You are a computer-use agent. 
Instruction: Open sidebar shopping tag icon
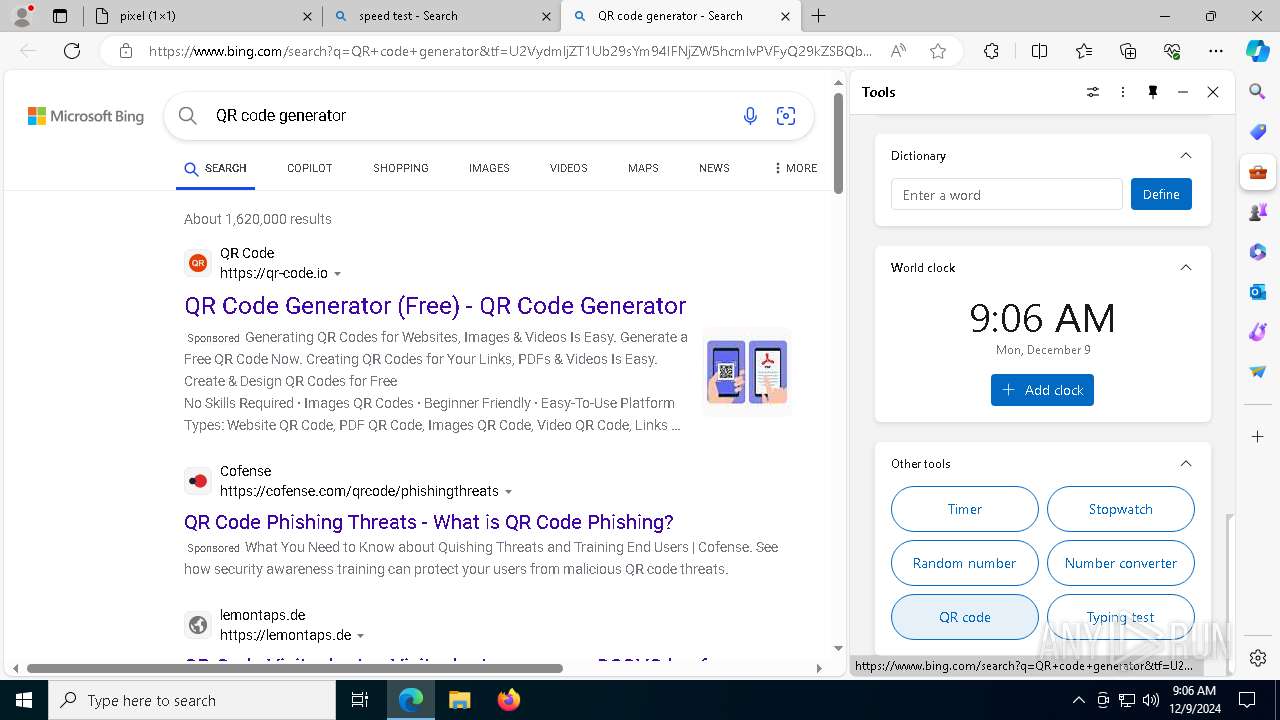point(1258,132)
